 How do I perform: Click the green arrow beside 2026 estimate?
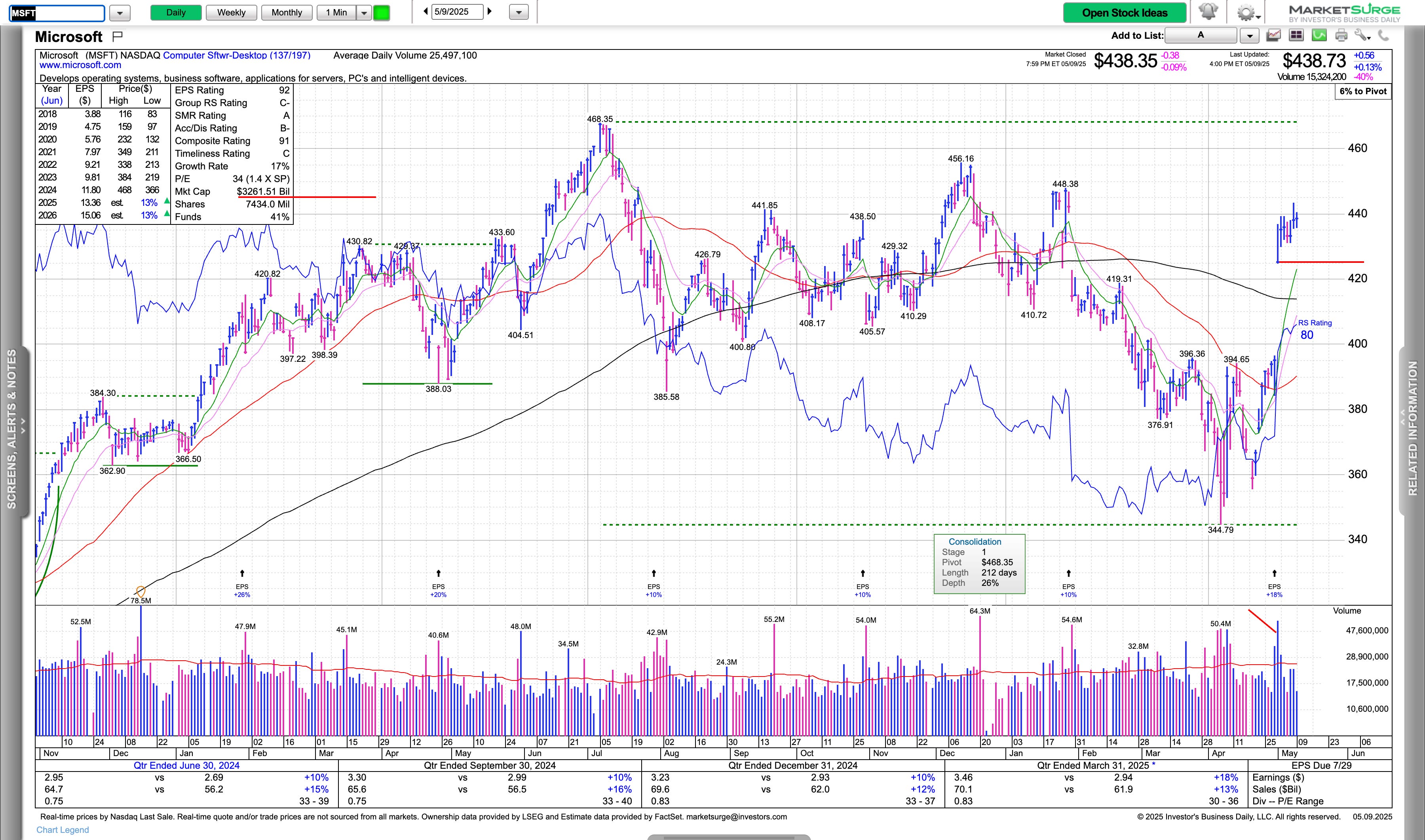coord(166,213)
